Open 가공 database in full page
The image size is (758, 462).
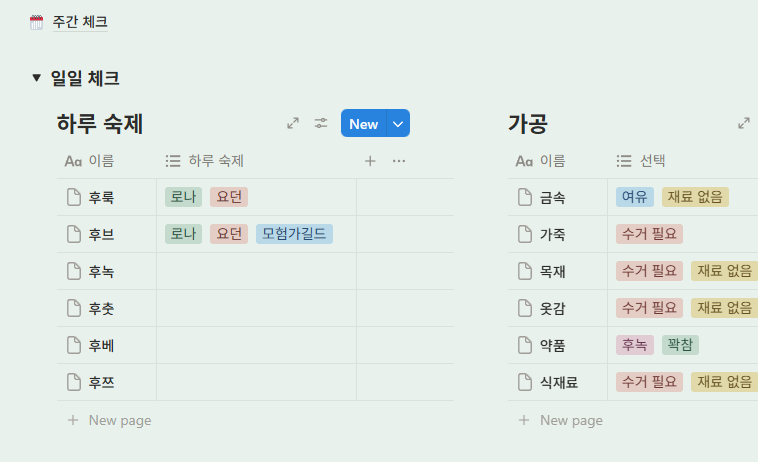coord(744,123)
